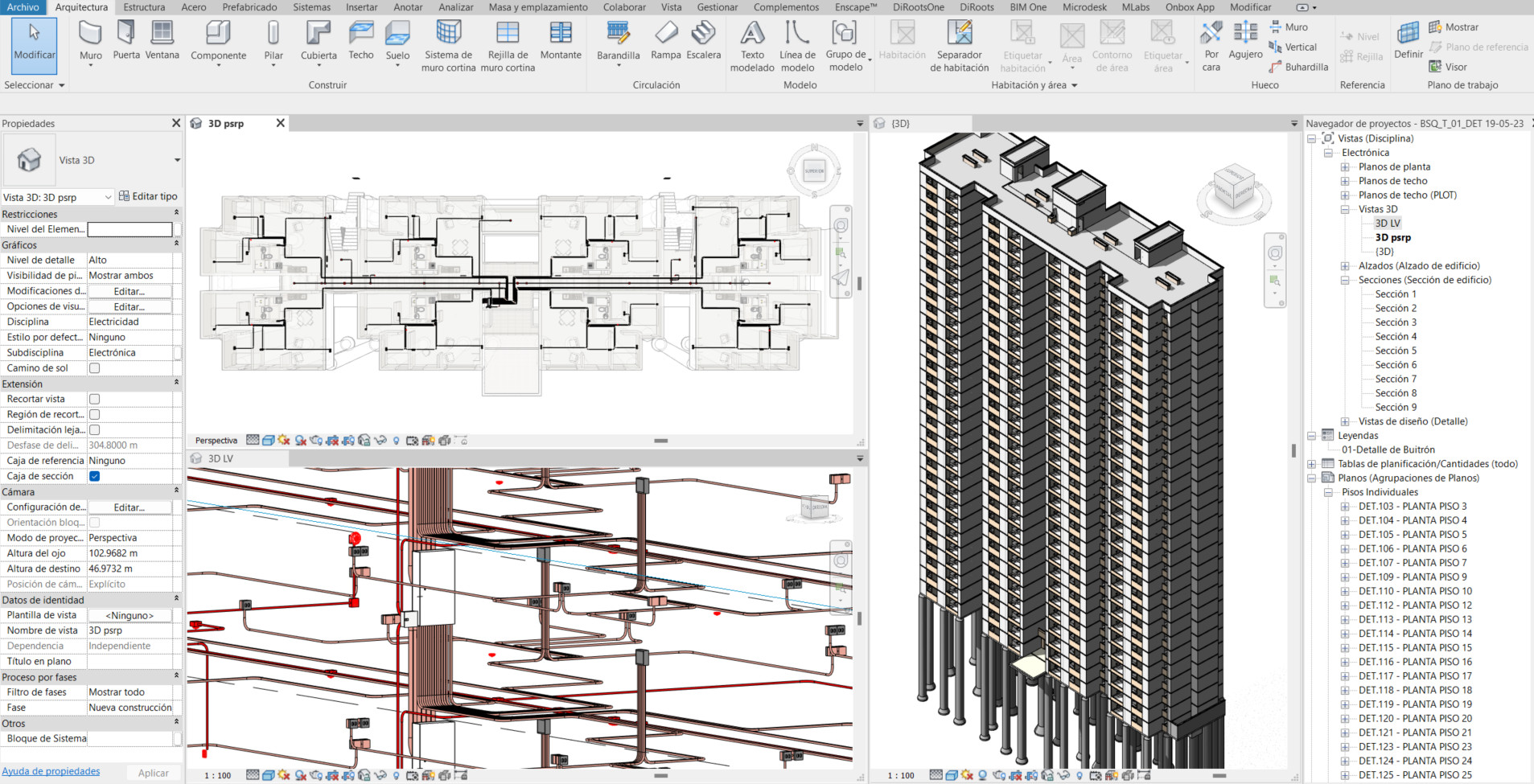Click the Editar tipo button
This screenshot has width=1534, height=784.
pyautogui.click(x=148, y=196)
